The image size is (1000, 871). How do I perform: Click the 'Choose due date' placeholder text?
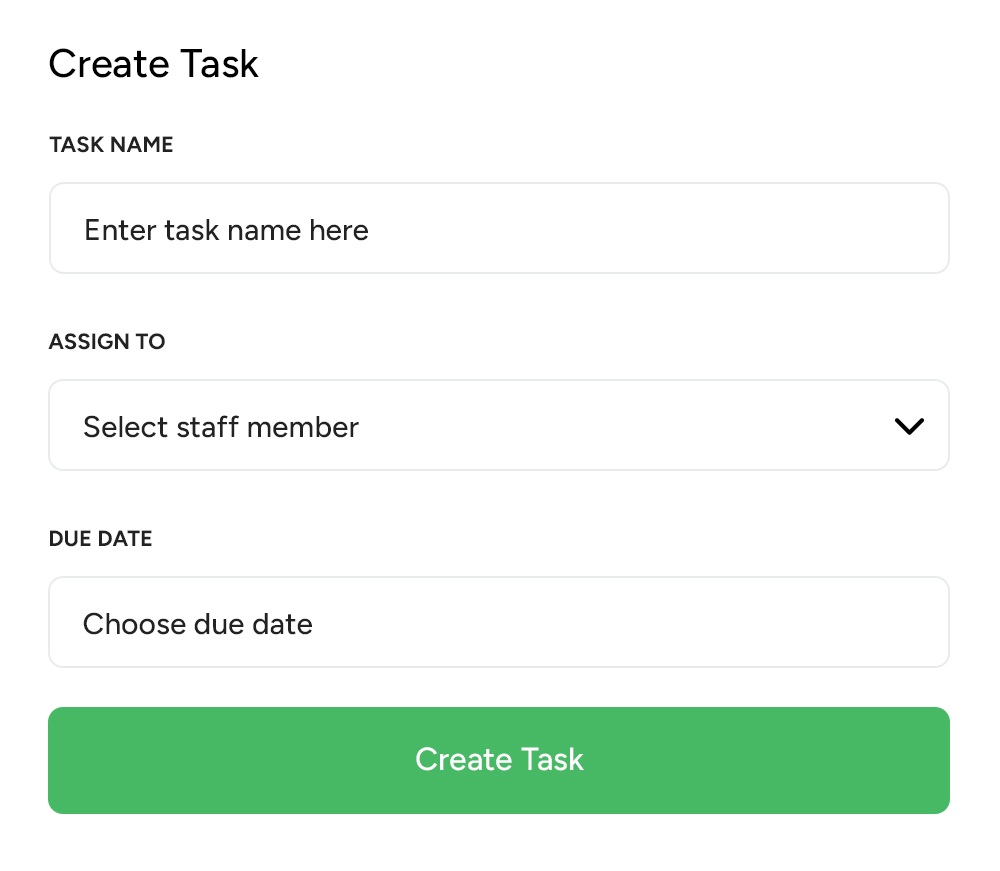[x=198, y=624]
